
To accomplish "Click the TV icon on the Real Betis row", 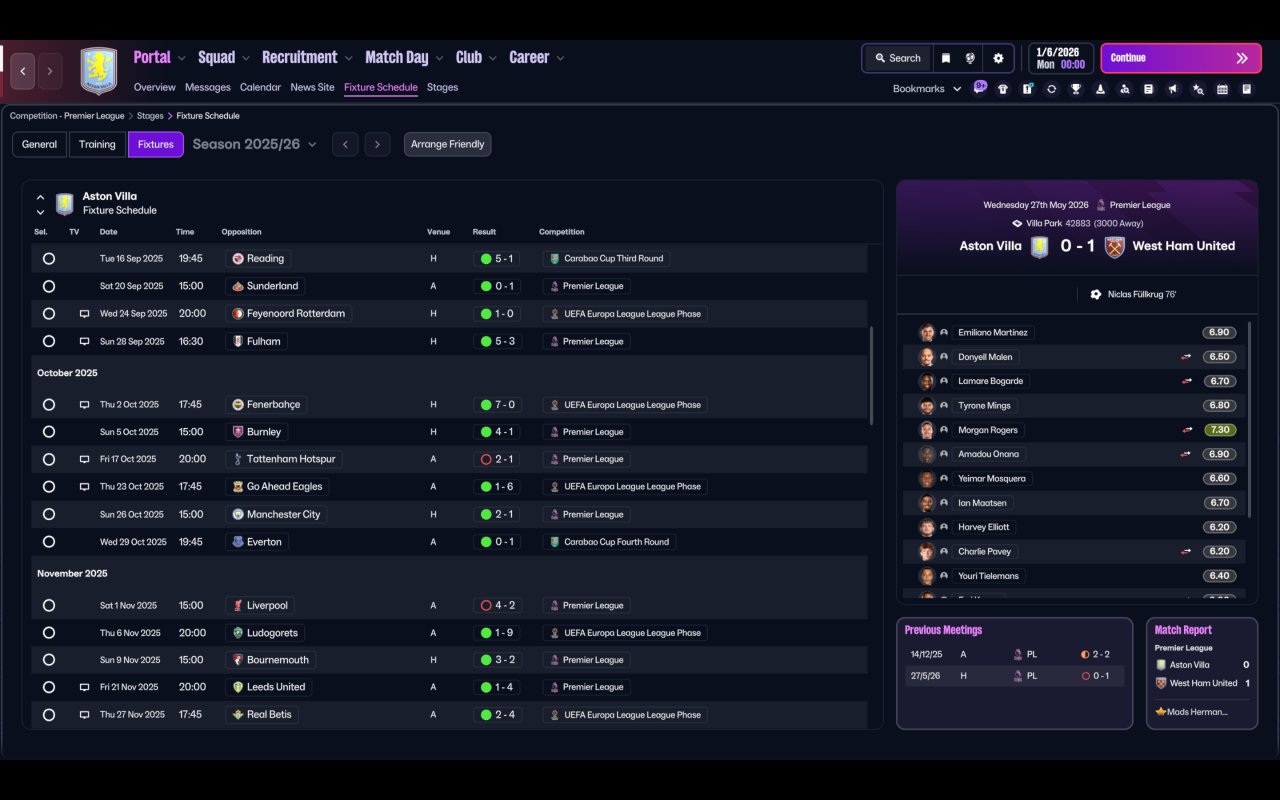I will pyautogui.click(x=85, y=715).
